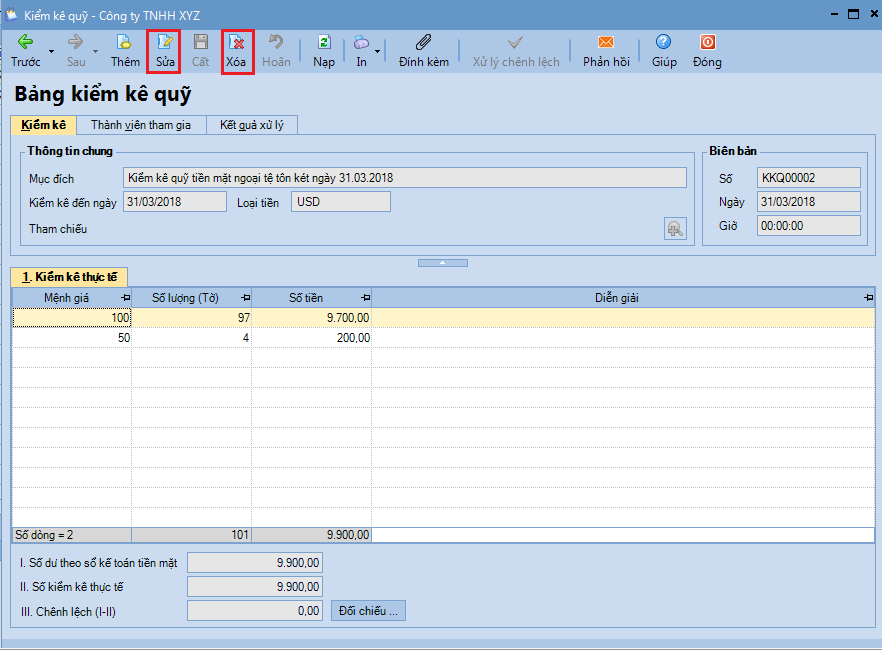Click the Đối chiếu ... button
Viewport: 882px width, 650px height.
pyautogui.click(x=368, y=611)
